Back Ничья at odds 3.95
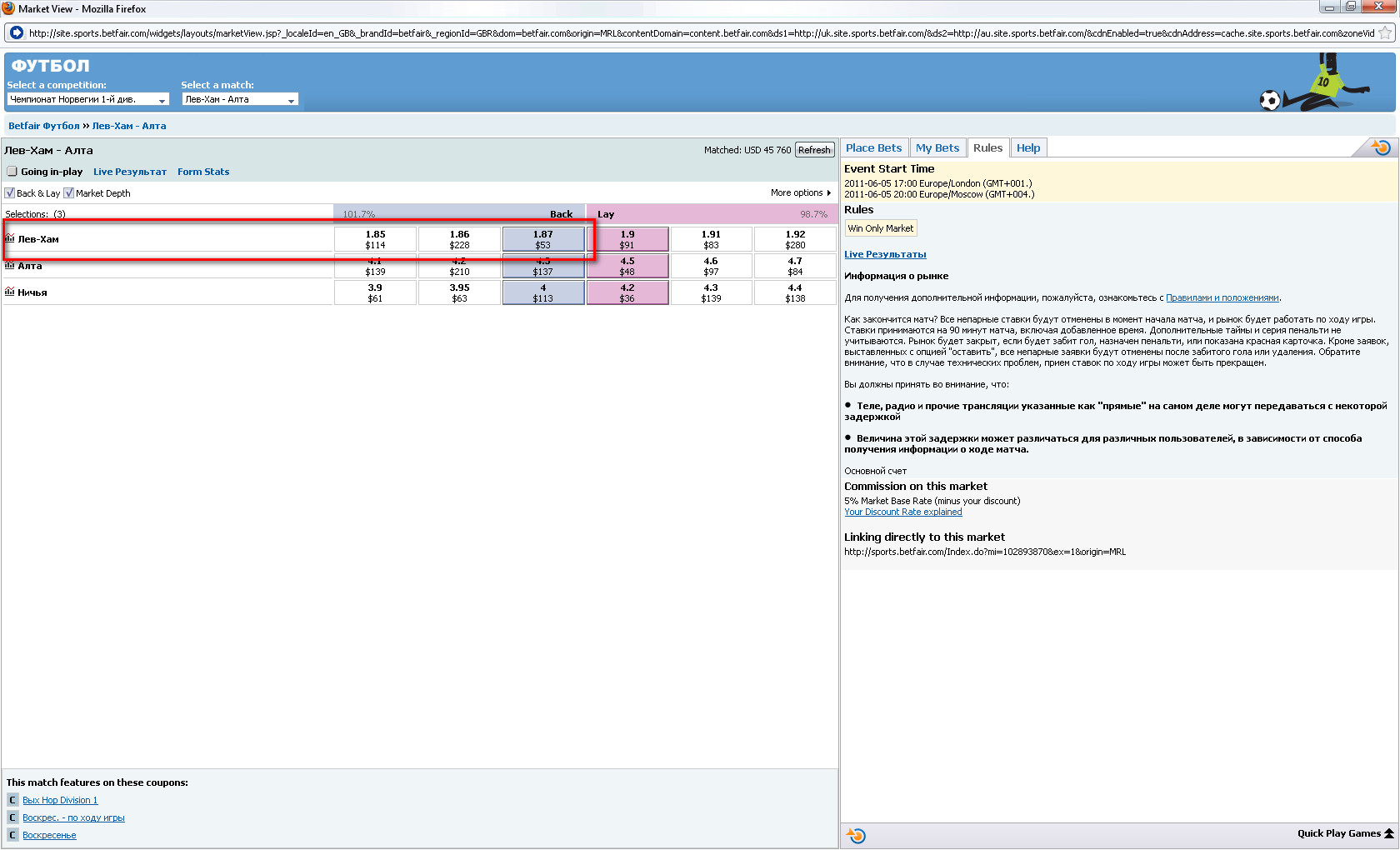Screen dimensions: 1400x850 click(x=459, y=292)
